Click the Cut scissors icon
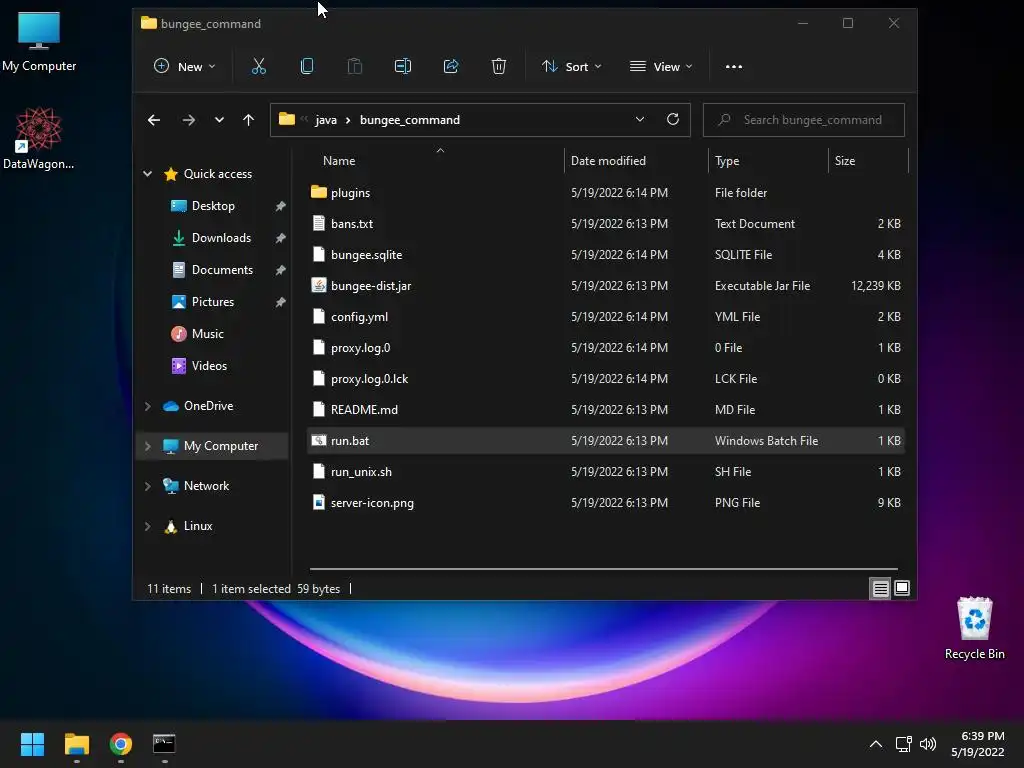Image resolution: width=1024 pixels, height=768 pixels. pyautogui.click(x=259, y=66)
